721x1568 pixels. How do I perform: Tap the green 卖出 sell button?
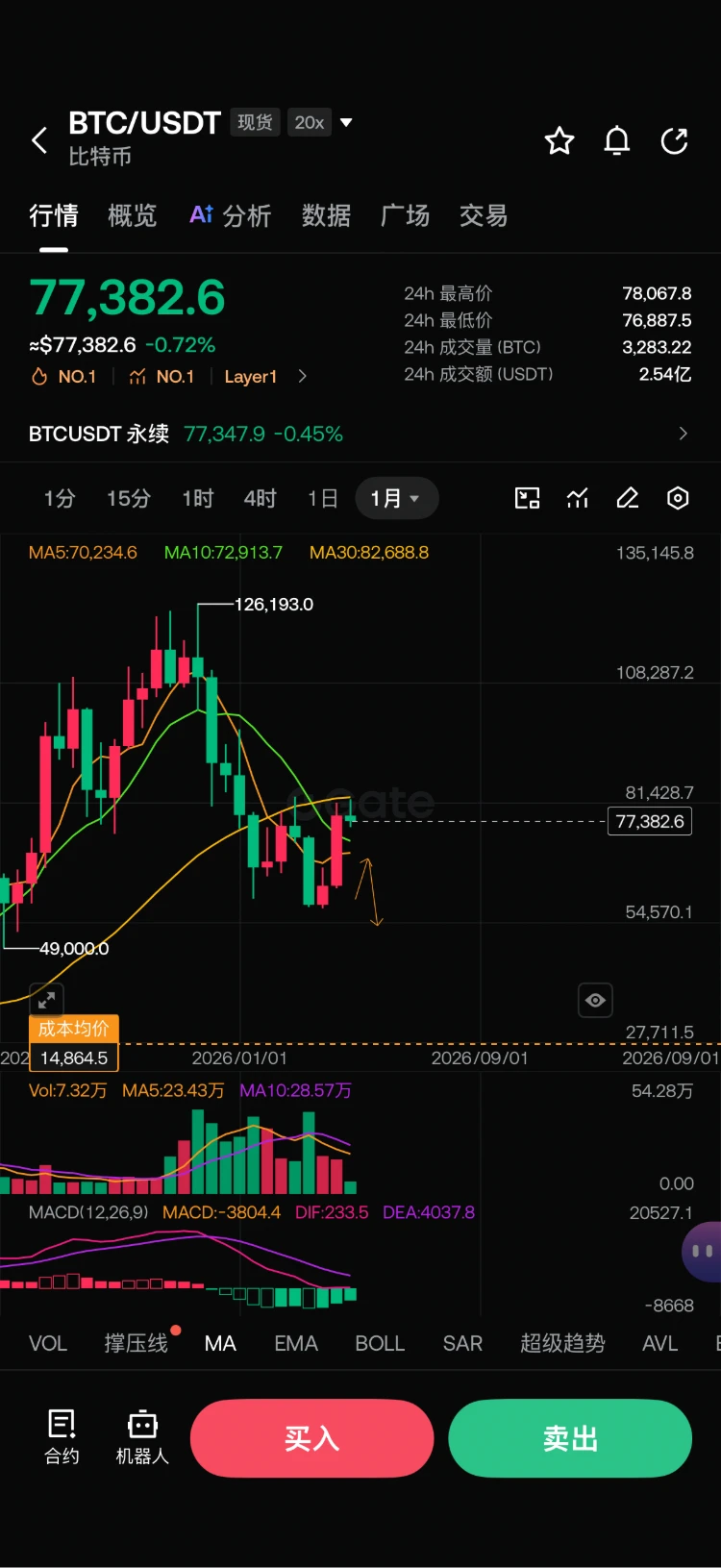pos(570,1438)
